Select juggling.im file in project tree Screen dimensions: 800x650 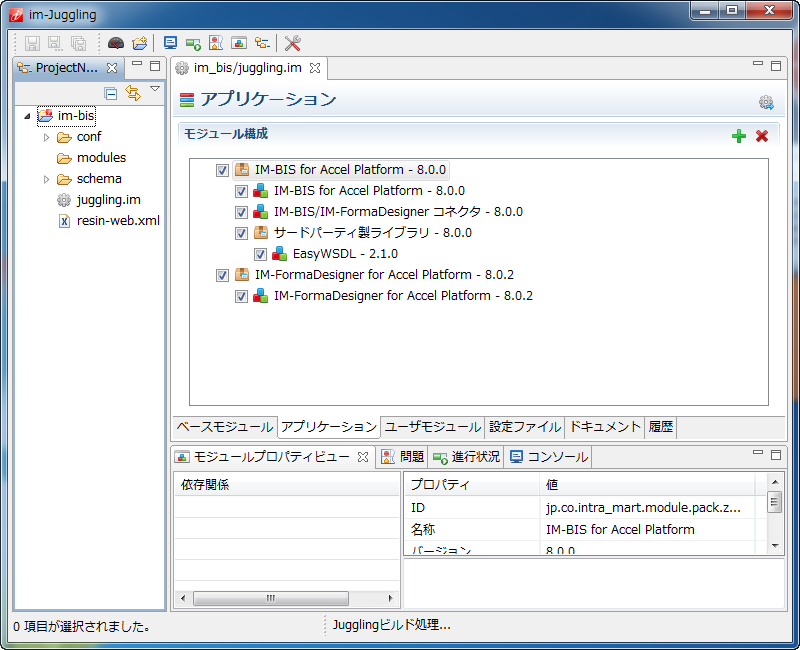click(108, 200)
